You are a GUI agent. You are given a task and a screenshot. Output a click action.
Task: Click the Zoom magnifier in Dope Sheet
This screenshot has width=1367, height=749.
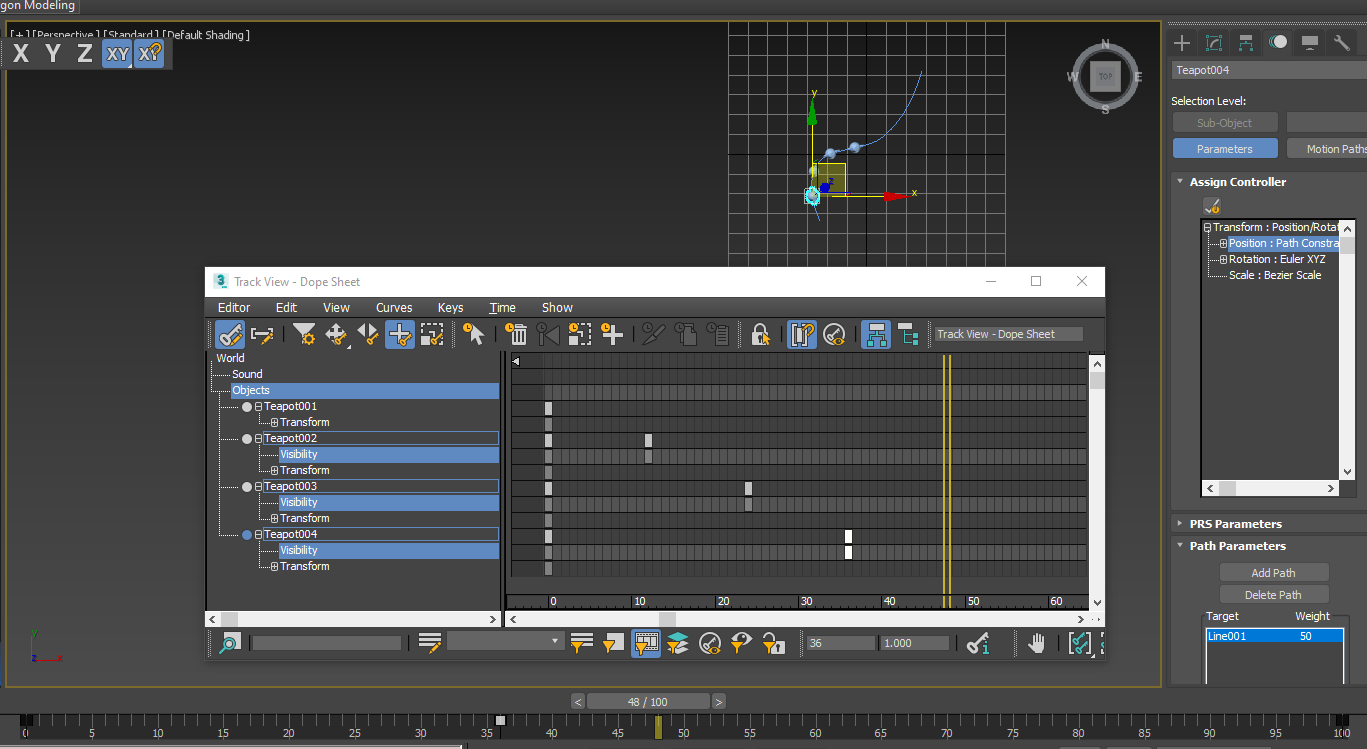[229, 643]
